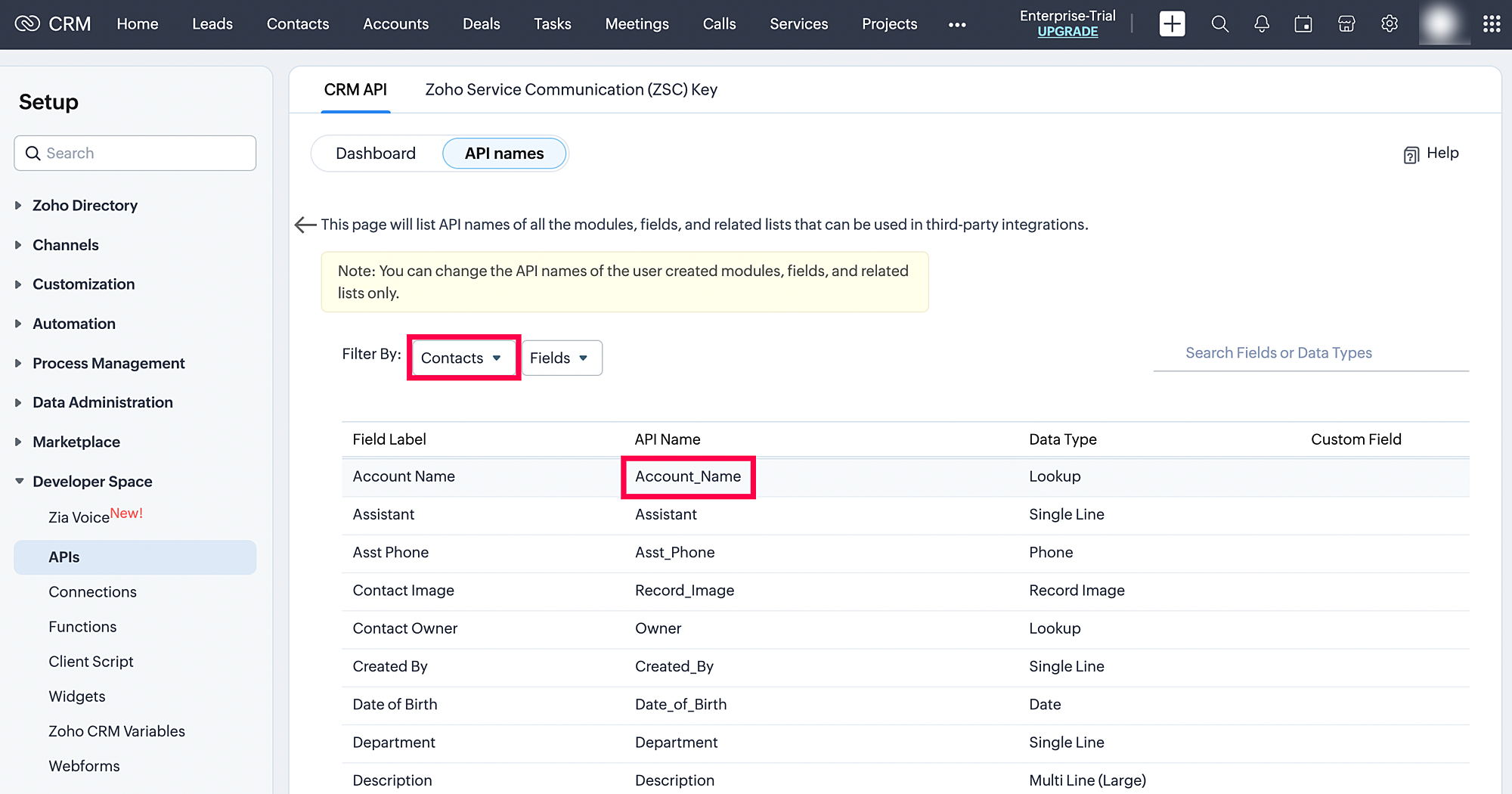Open the Leads module

click(x=212, y=24)
